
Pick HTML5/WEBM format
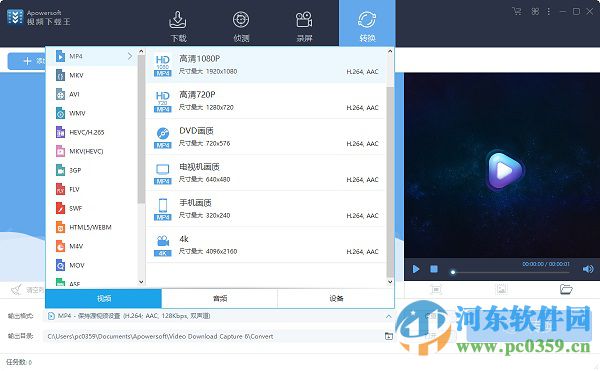pyautogui.click(x=91, y=227)
